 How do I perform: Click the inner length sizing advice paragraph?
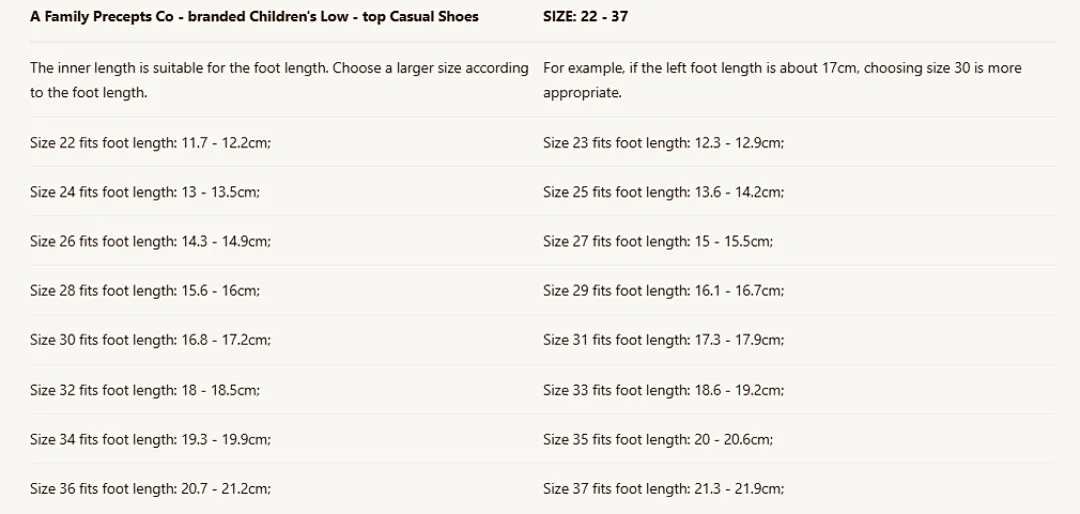point(279,80)
